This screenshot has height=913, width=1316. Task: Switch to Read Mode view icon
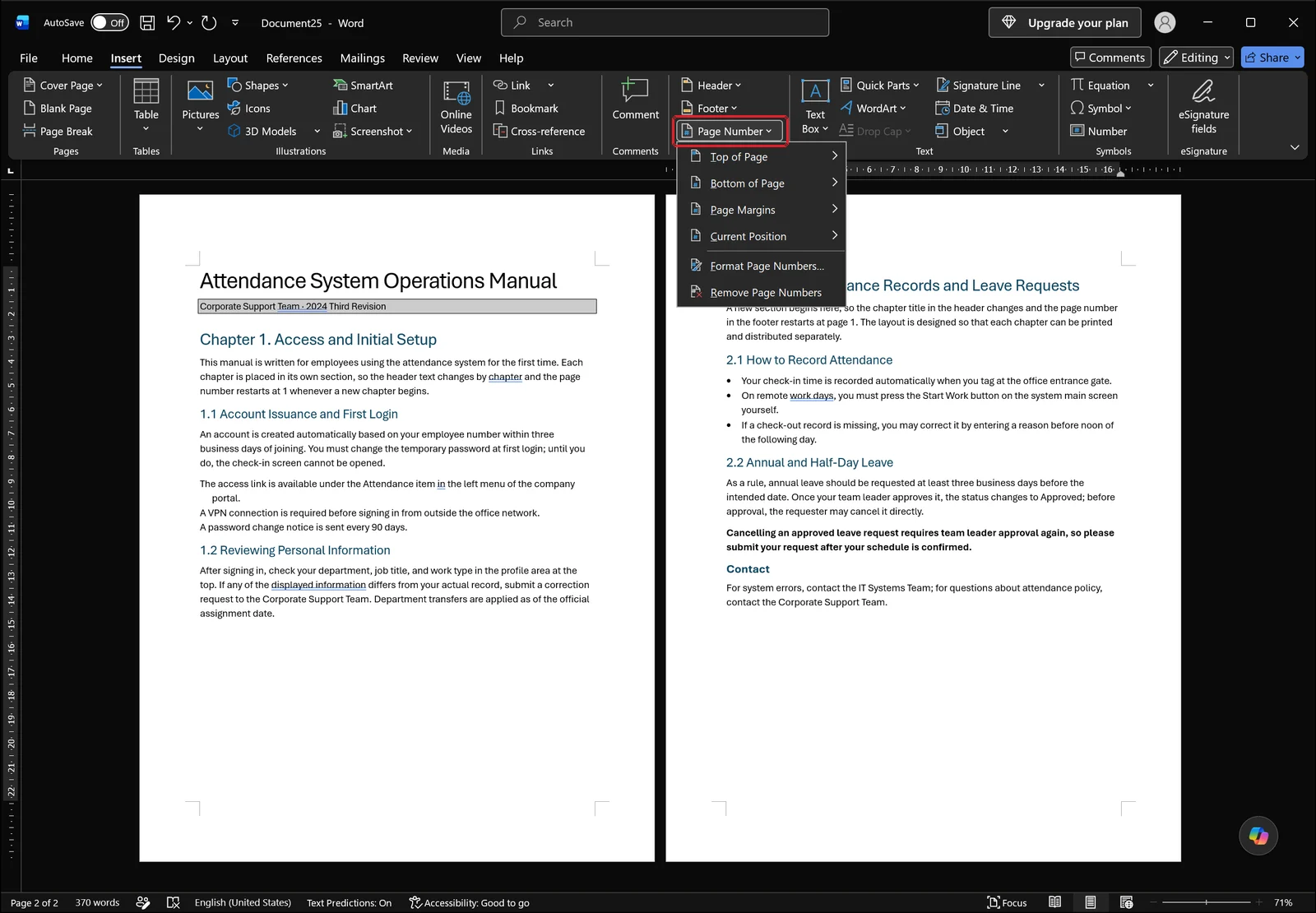pos(1055,902)
